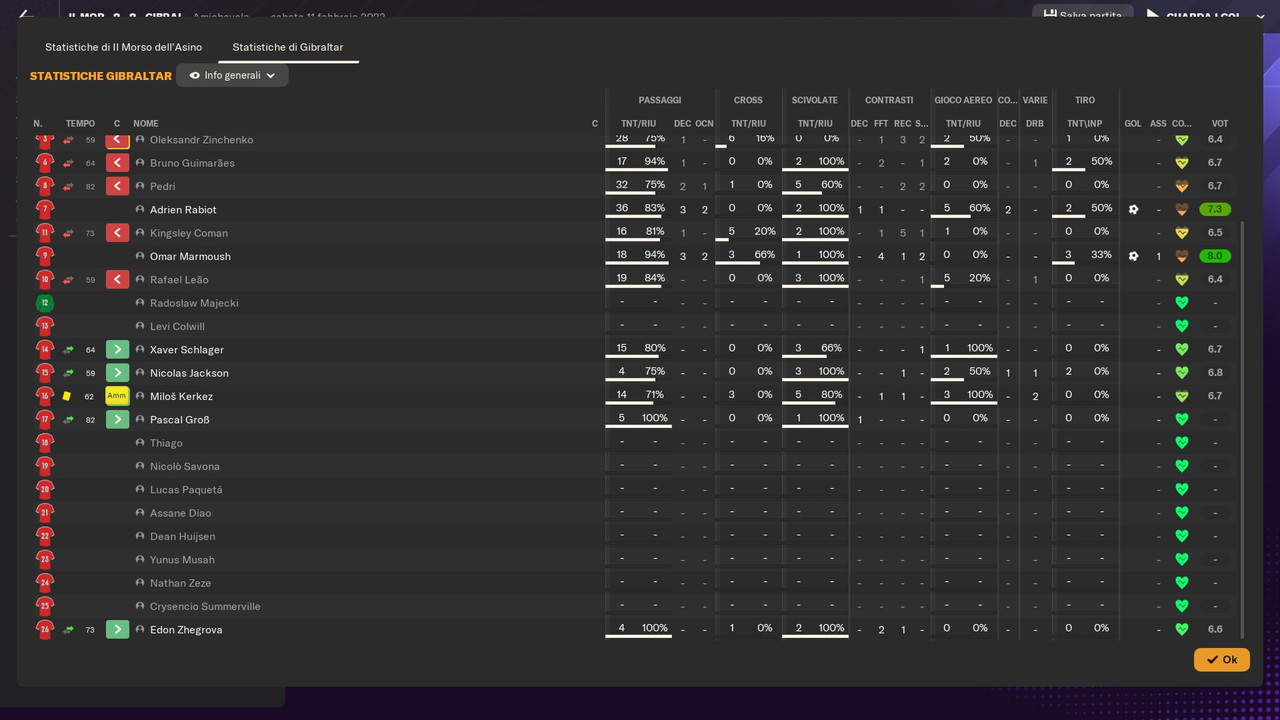Click the player list vertical scrollbar
Screen dimensions: 1280x720
click(x=1243, y=430)
